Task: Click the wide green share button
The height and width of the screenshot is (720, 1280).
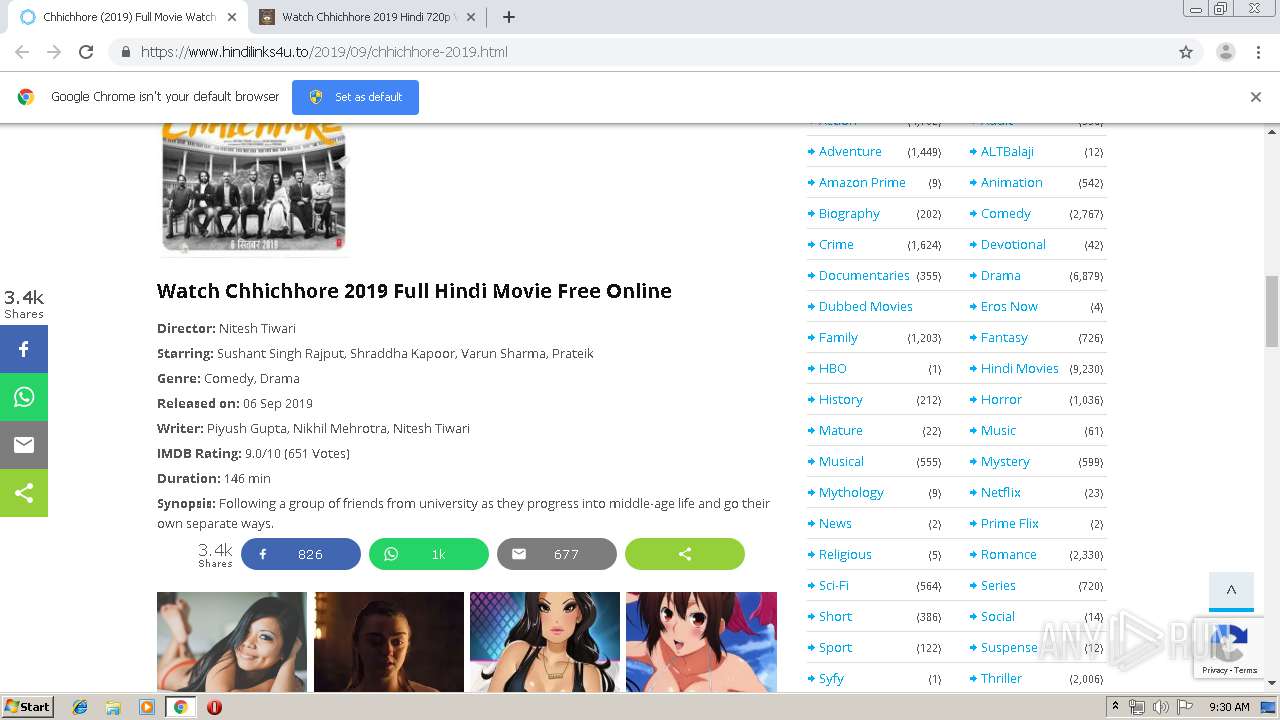Action: click(x=685, y=554)
